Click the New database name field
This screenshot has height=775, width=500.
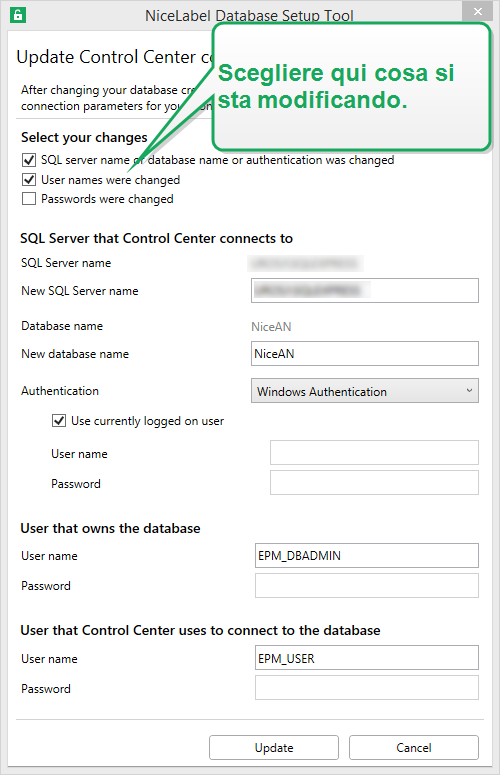pyautogui.click(x=365, y=353)
